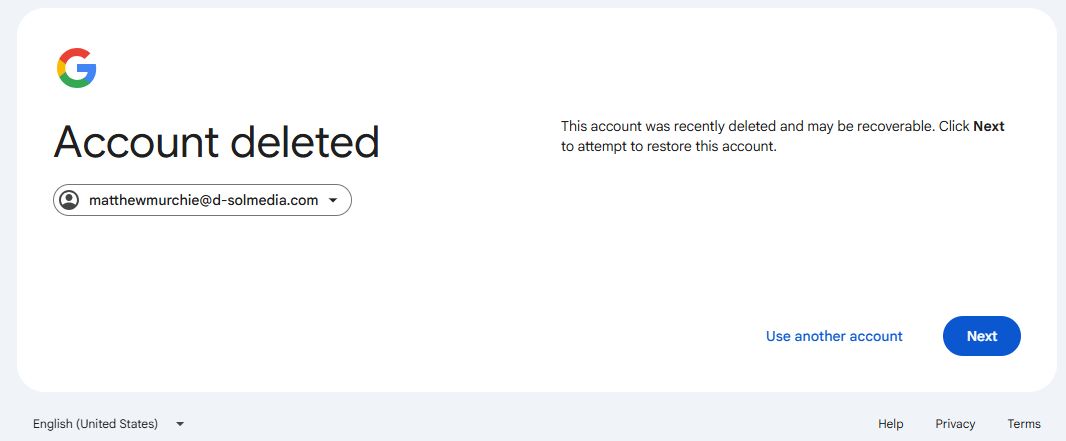
Task: Open the language dropdown arrow
Action: point(180,424)
